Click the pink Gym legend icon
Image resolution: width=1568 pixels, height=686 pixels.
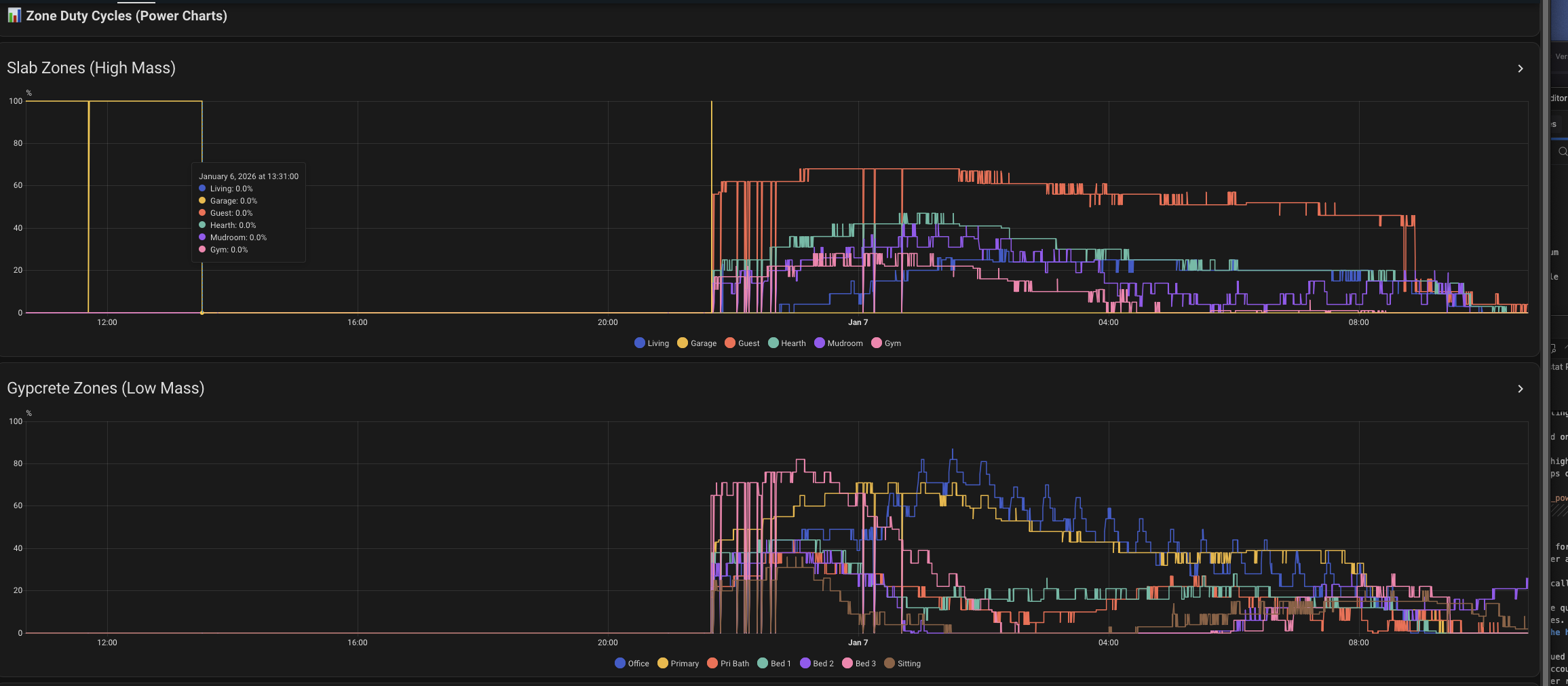coord(877,343)
